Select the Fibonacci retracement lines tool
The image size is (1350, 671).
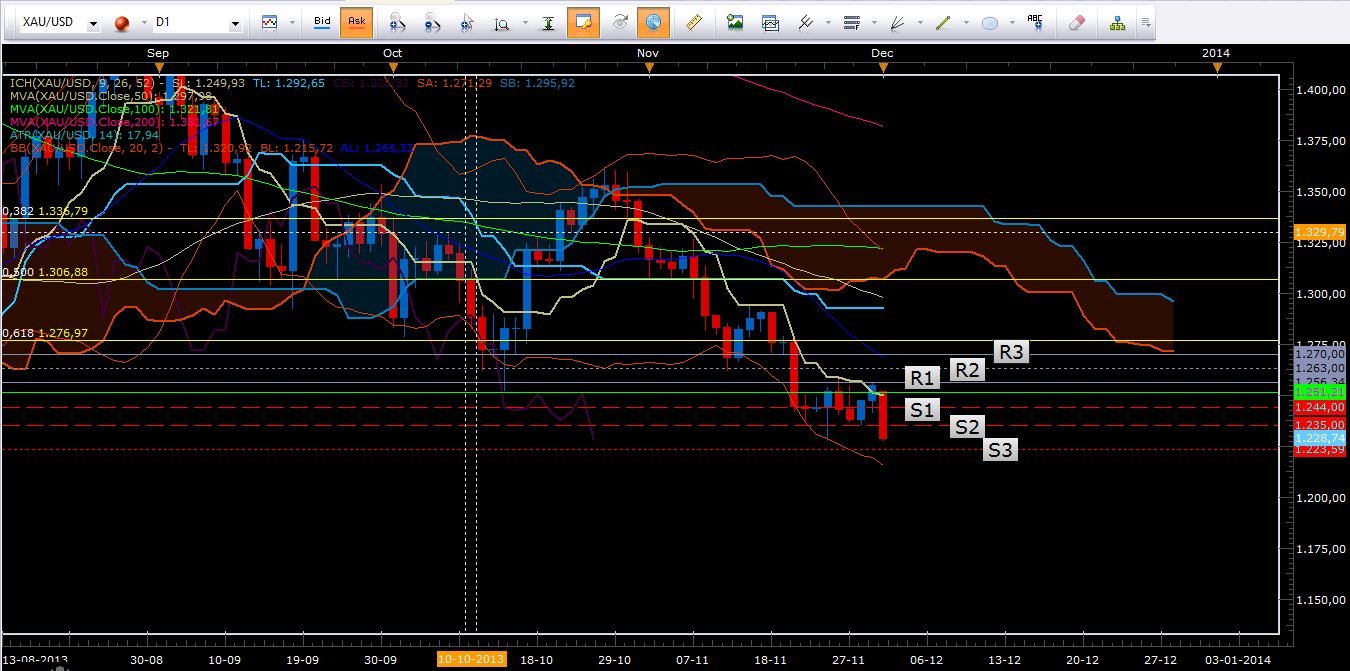851,21
